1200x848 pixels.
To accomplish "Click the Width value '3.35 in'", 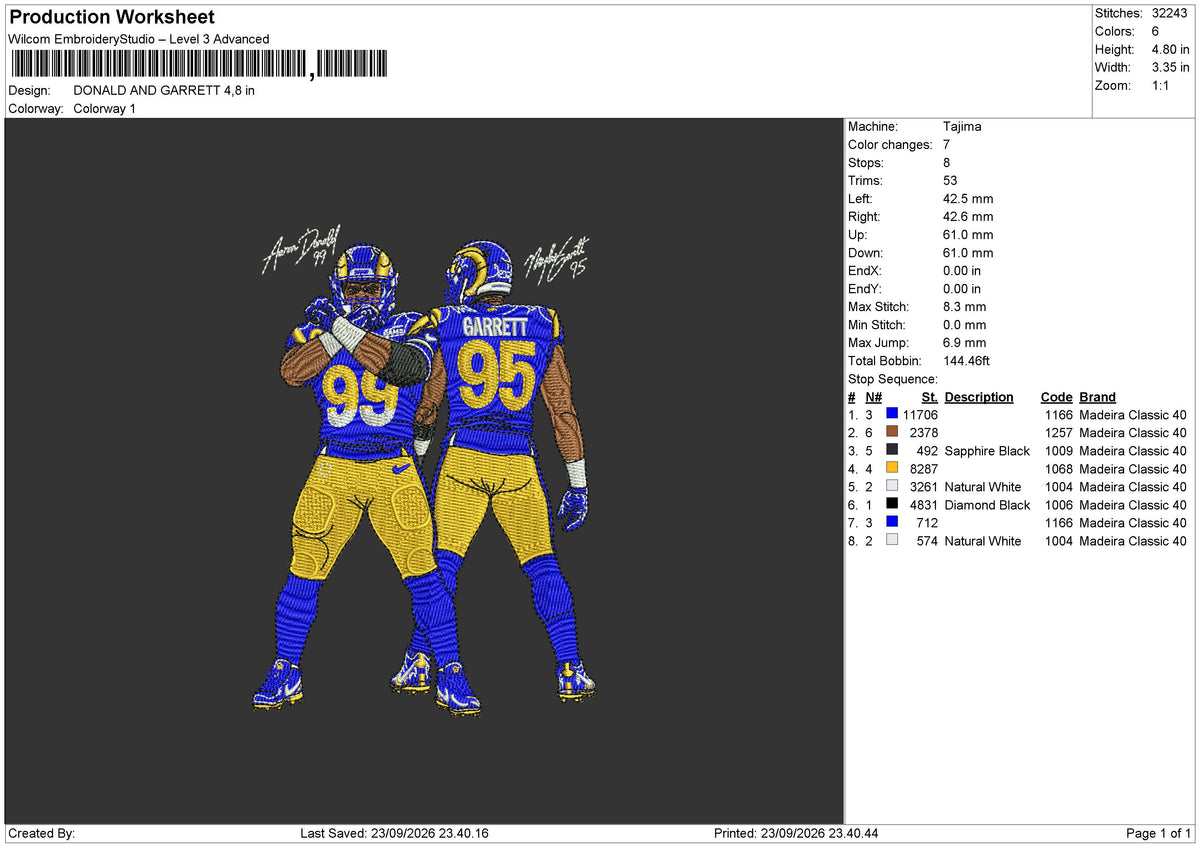I will pos(1170,67).
